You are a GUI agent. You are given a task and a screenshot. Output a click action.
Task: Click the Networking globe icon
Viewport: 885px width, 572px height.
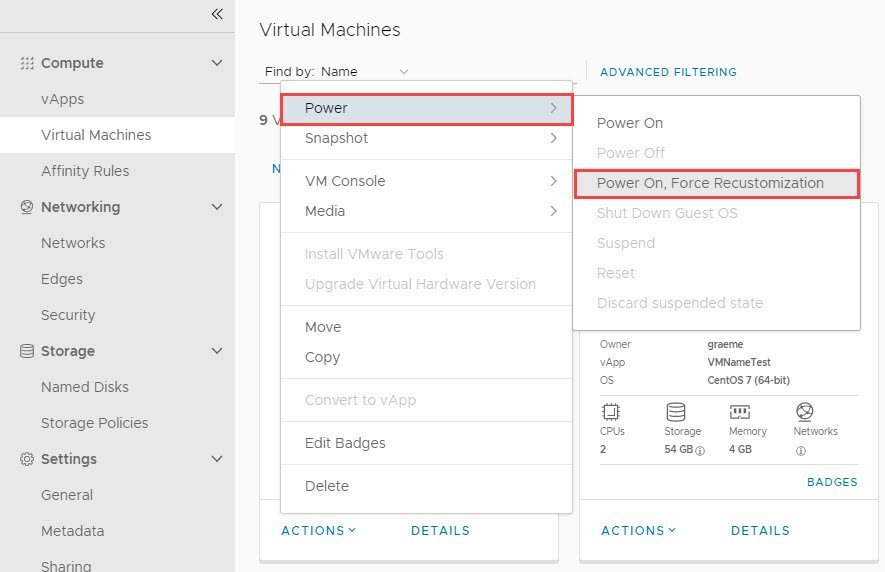coord(27,207)
